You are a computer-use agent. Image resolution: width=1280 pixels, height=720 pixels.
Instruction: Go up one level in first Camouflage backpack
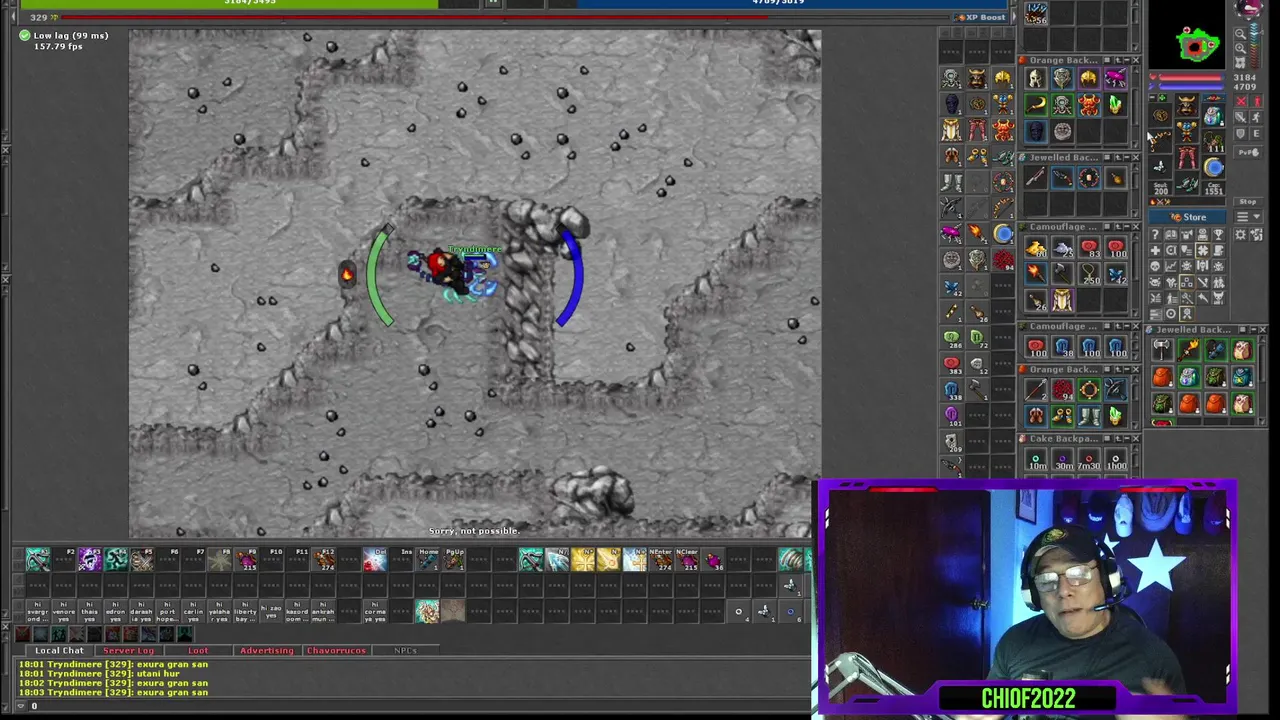click(1118, 227)
